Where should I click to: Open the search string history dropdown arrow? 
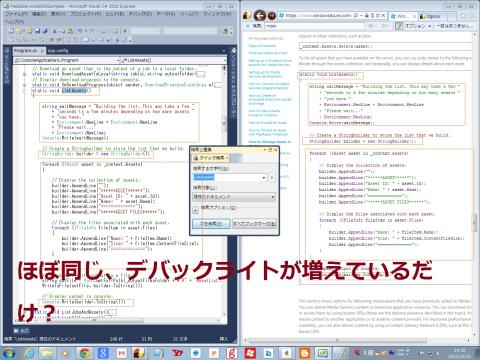pyautogui.click(x=264, y=177)
